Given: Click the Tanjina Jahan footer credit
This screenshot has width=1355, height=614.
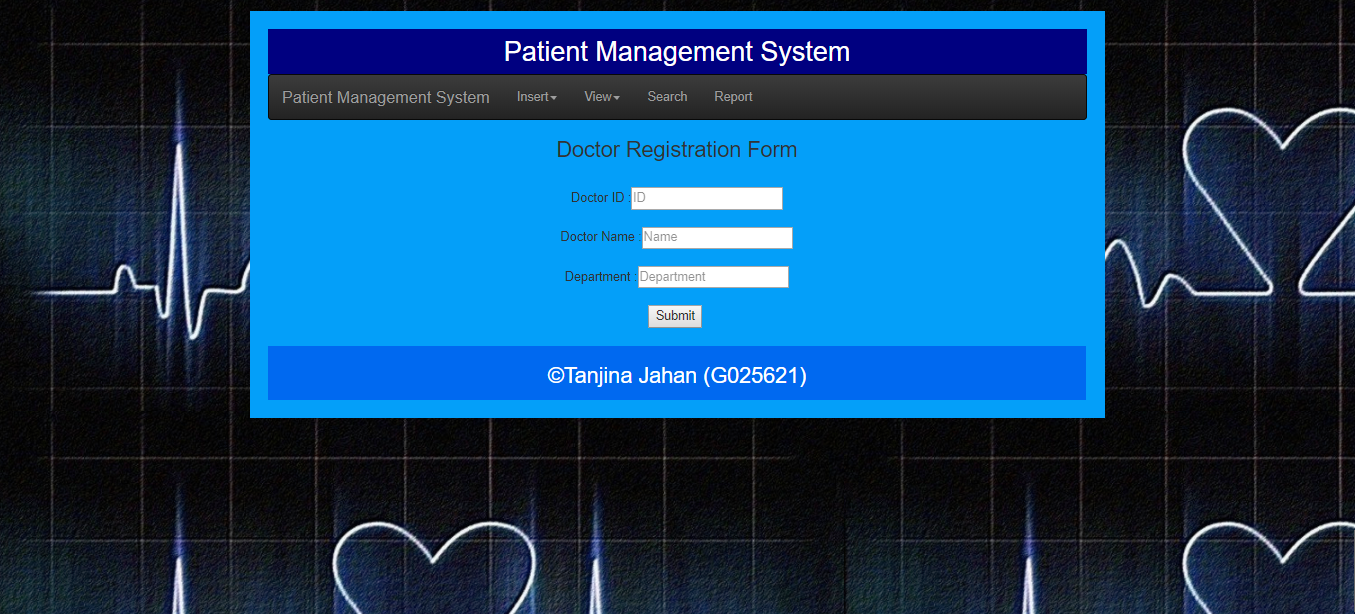Looking at the screenshot, I should pos(677,375).
